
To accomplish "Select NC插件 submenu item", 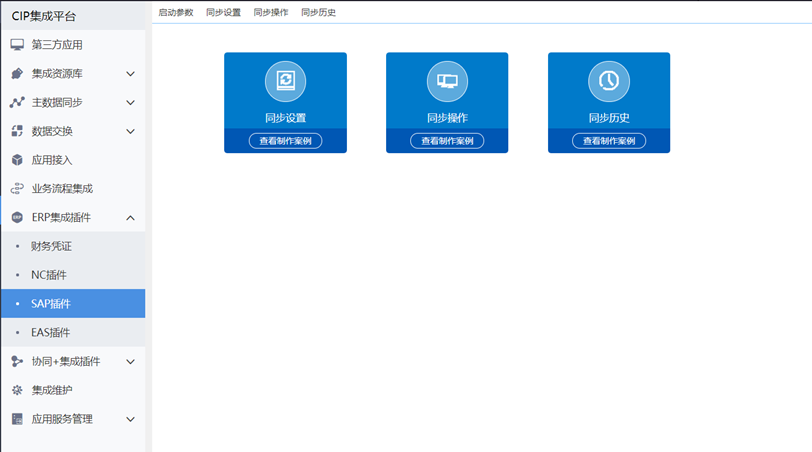I will (x=73, y=275).
